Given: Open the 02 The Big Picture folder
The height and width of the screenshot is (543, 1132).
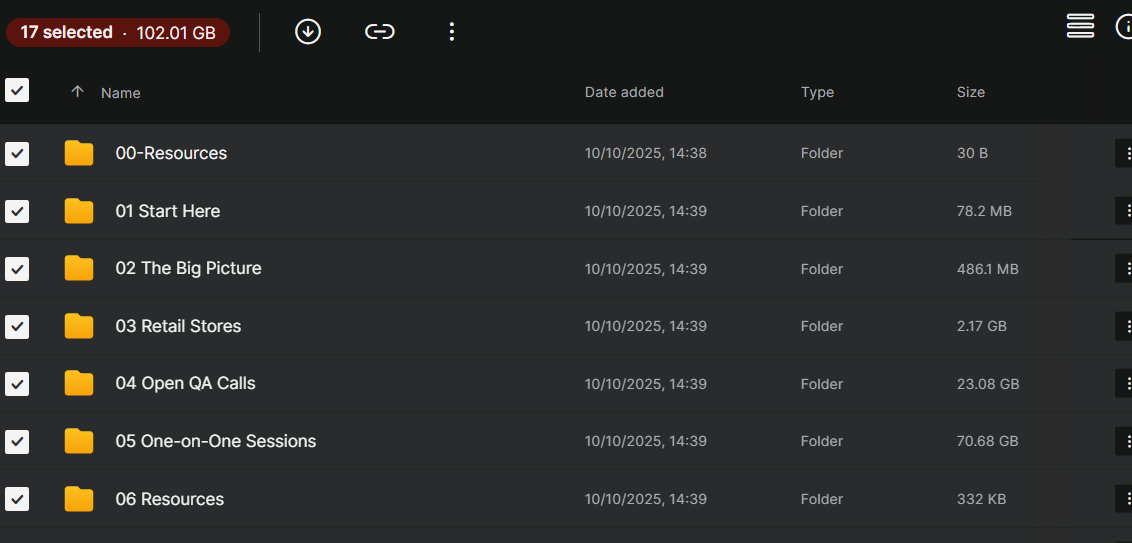Looking at the screenshot, I should (x=188, y=269).
